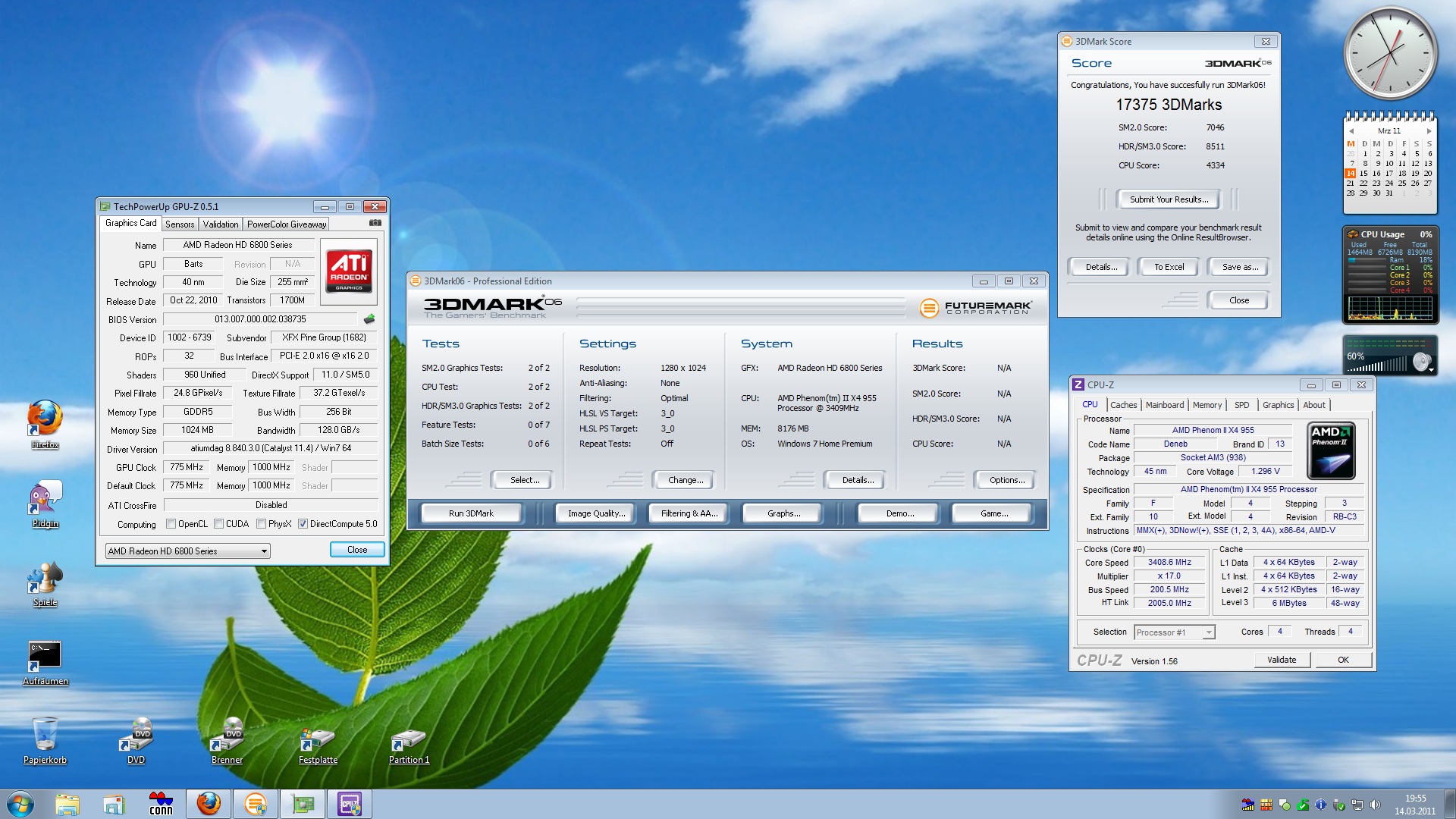
Task: Open the Partition 1 desktop shortcut
Action: click(409, 745)
